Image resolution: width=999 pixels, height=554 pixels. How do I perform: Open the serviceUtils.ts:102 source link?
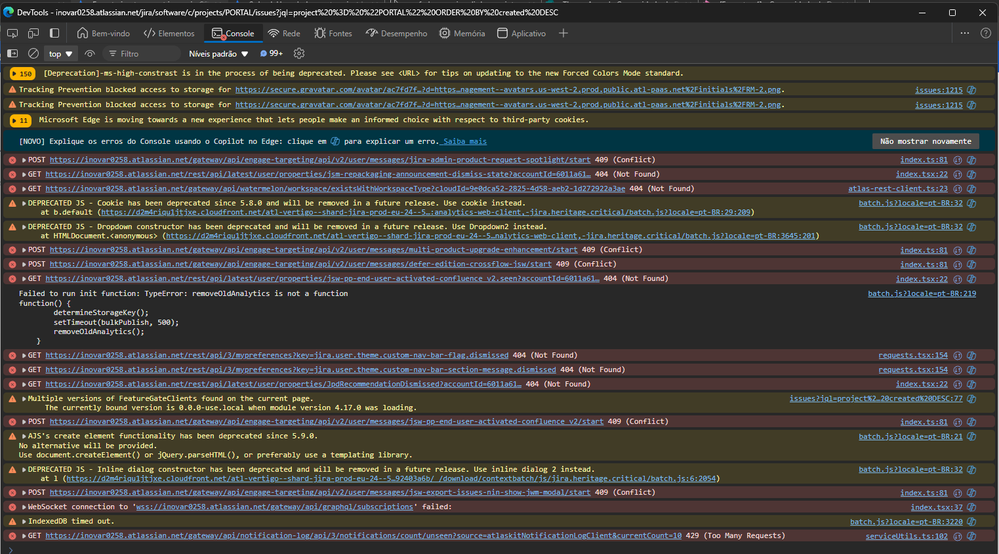pyautogui.click(x=907, y=536)
